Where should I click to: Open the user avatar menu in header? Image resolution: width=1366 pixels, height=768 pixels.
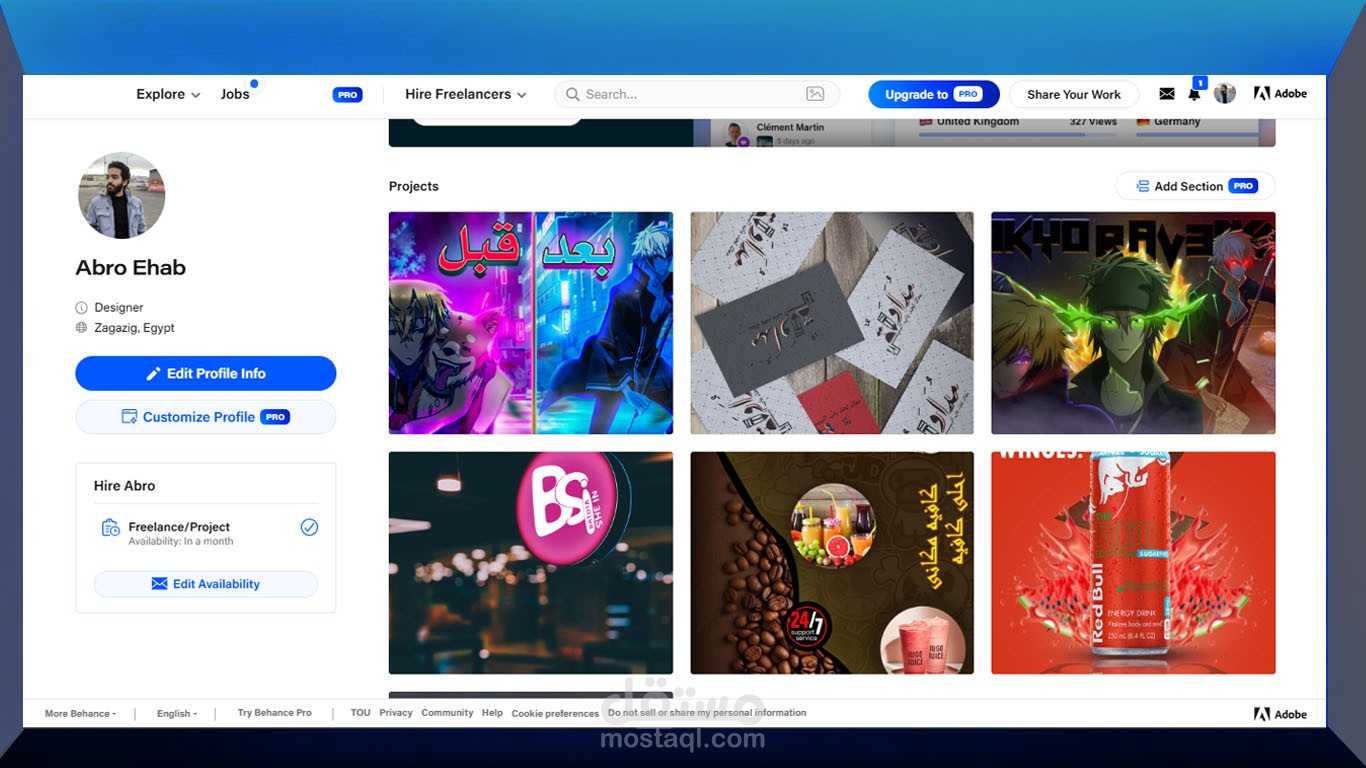[1225, 94]
